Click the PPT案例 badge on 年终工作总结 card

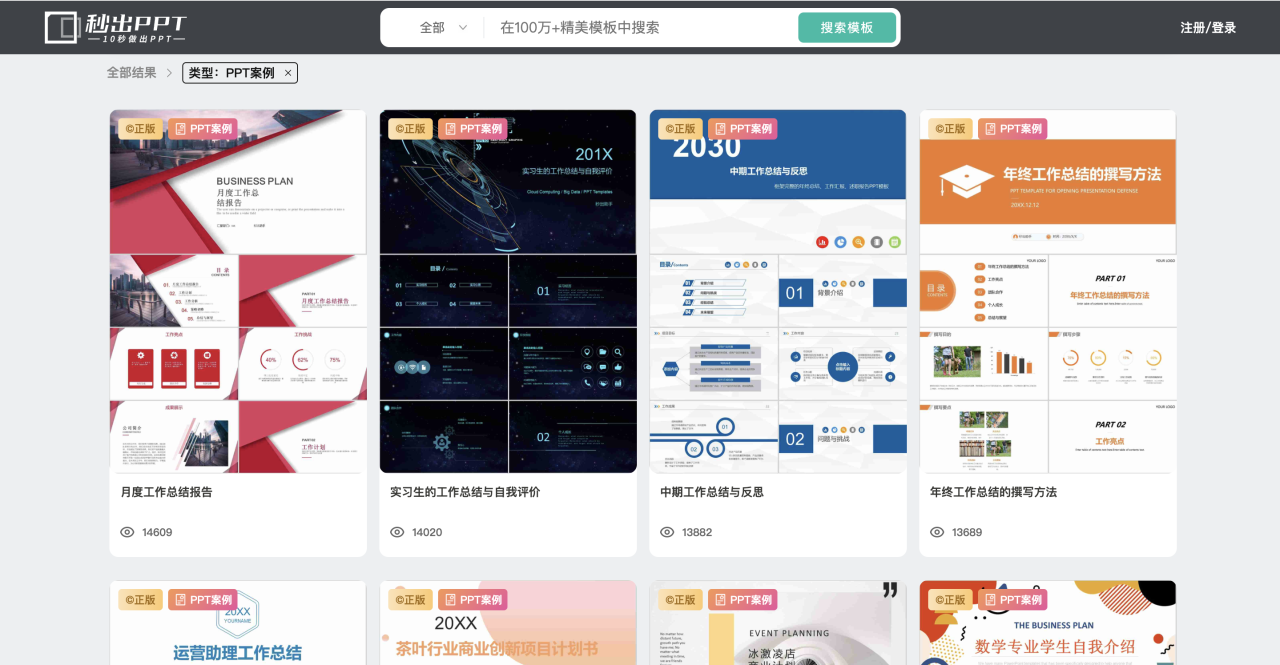(1013, 129)
